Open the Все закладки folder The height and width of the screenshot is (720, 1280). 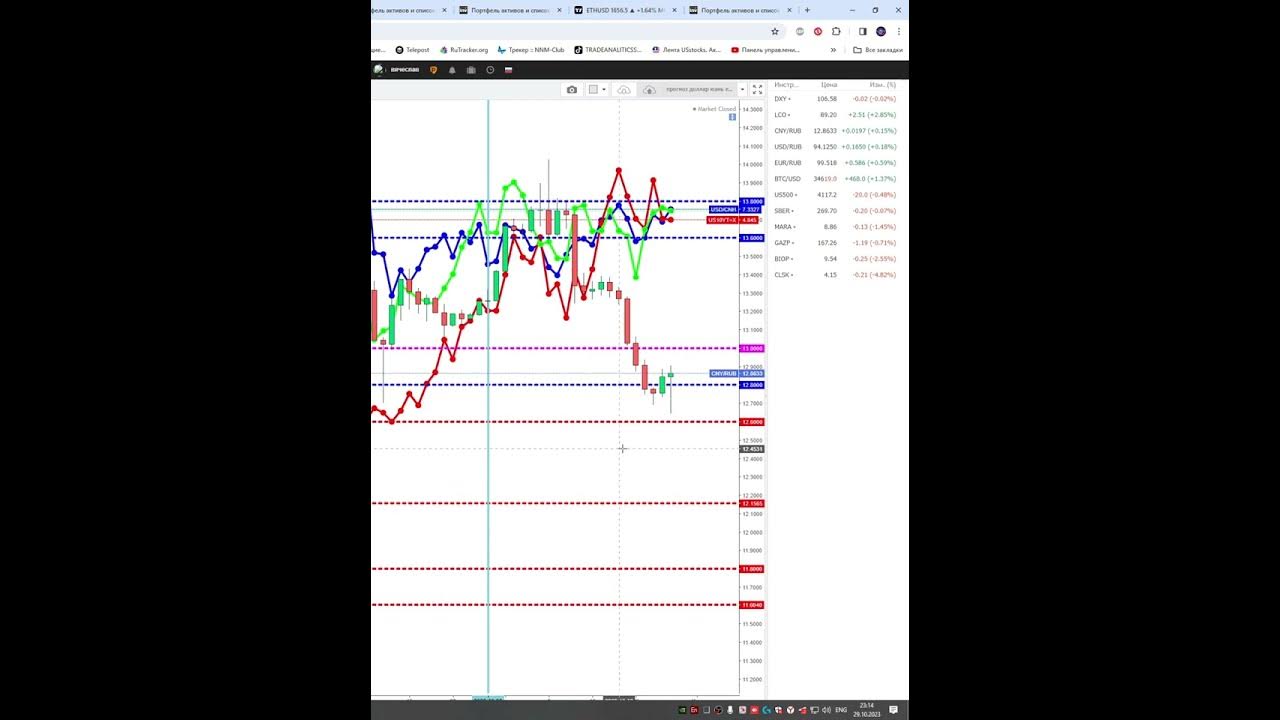(x=878, y=49)
